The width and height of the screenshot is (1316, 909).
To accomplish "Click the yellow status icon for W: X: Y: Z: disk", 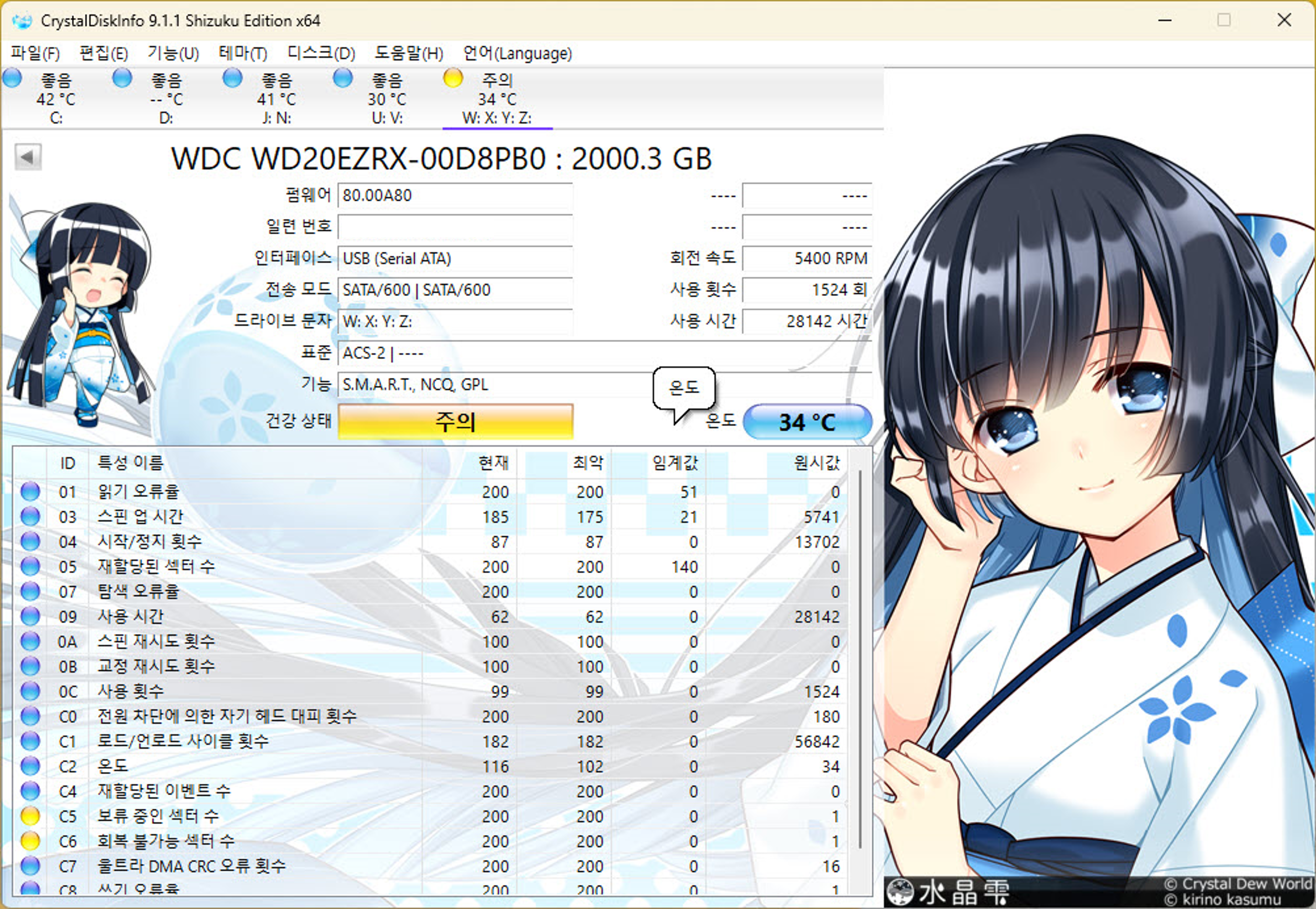I will [x=453, y=78].
